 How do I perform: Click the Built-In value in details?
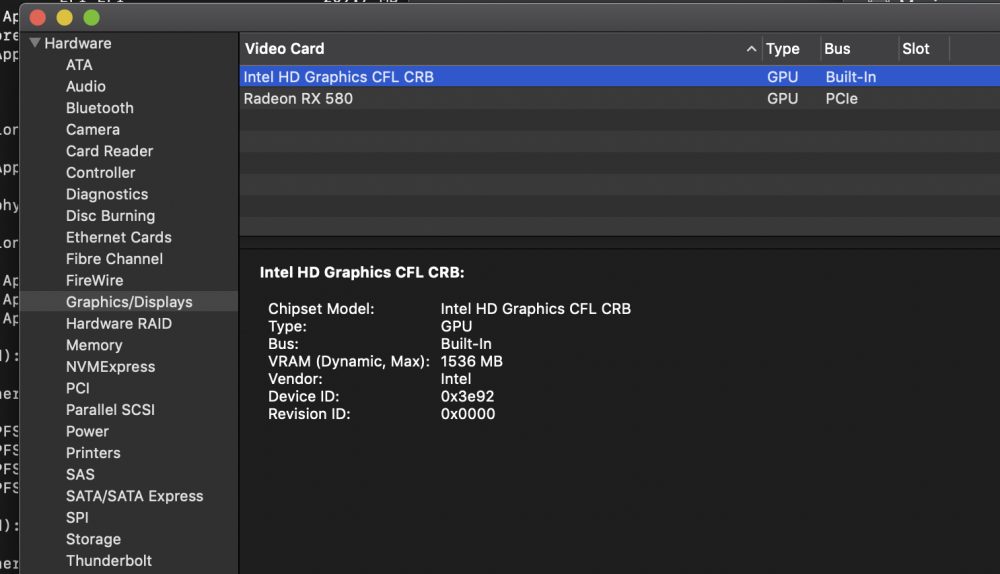pyautogui.click(x=466, y=344)
